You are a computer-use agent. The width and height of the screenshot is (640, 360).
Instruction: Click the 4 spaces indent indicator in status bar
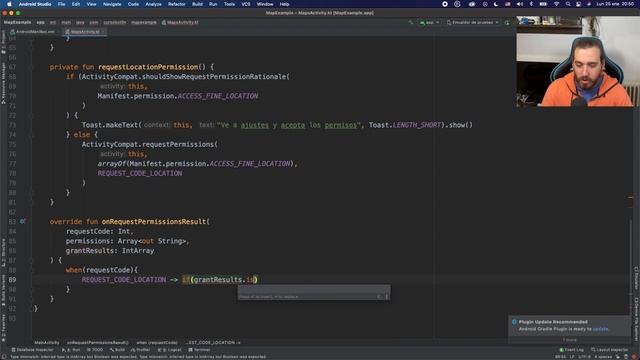(602, 357)
